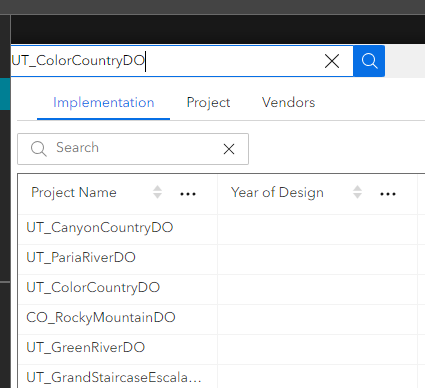Clear the table Search box

pyautogui.click(x=229, y=149)
